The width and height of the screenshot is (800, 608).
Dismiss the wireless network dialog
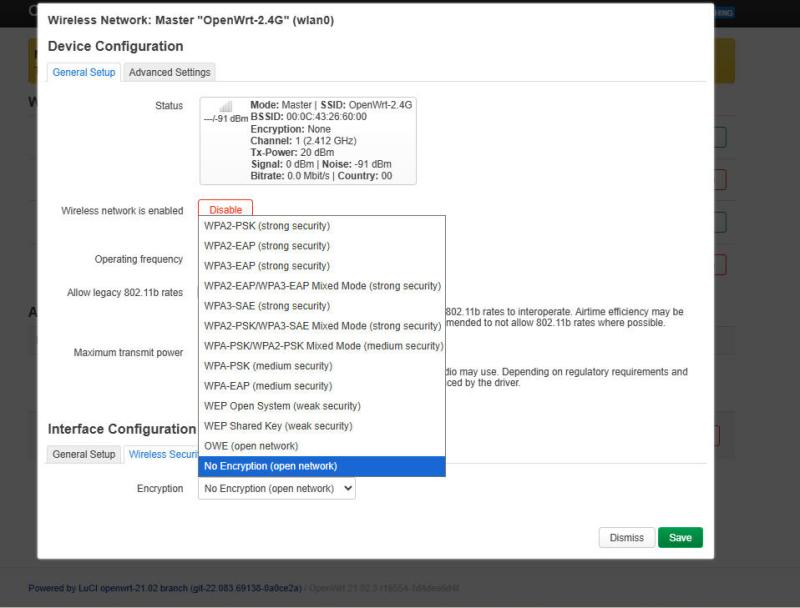(x=626, y=537)
